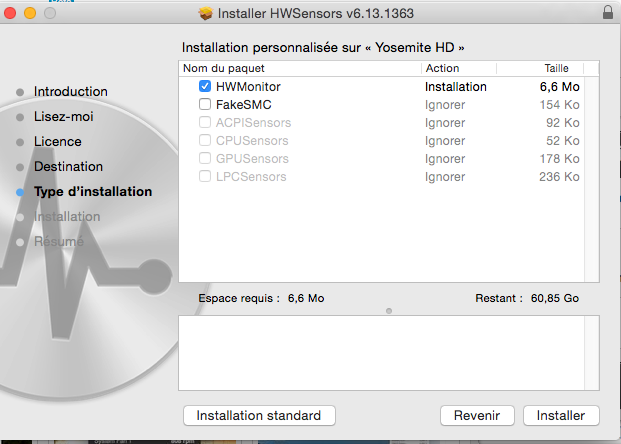The image size is (621, 444).
Task: Click the Licence step in sidebar
Action: point(57,141)
